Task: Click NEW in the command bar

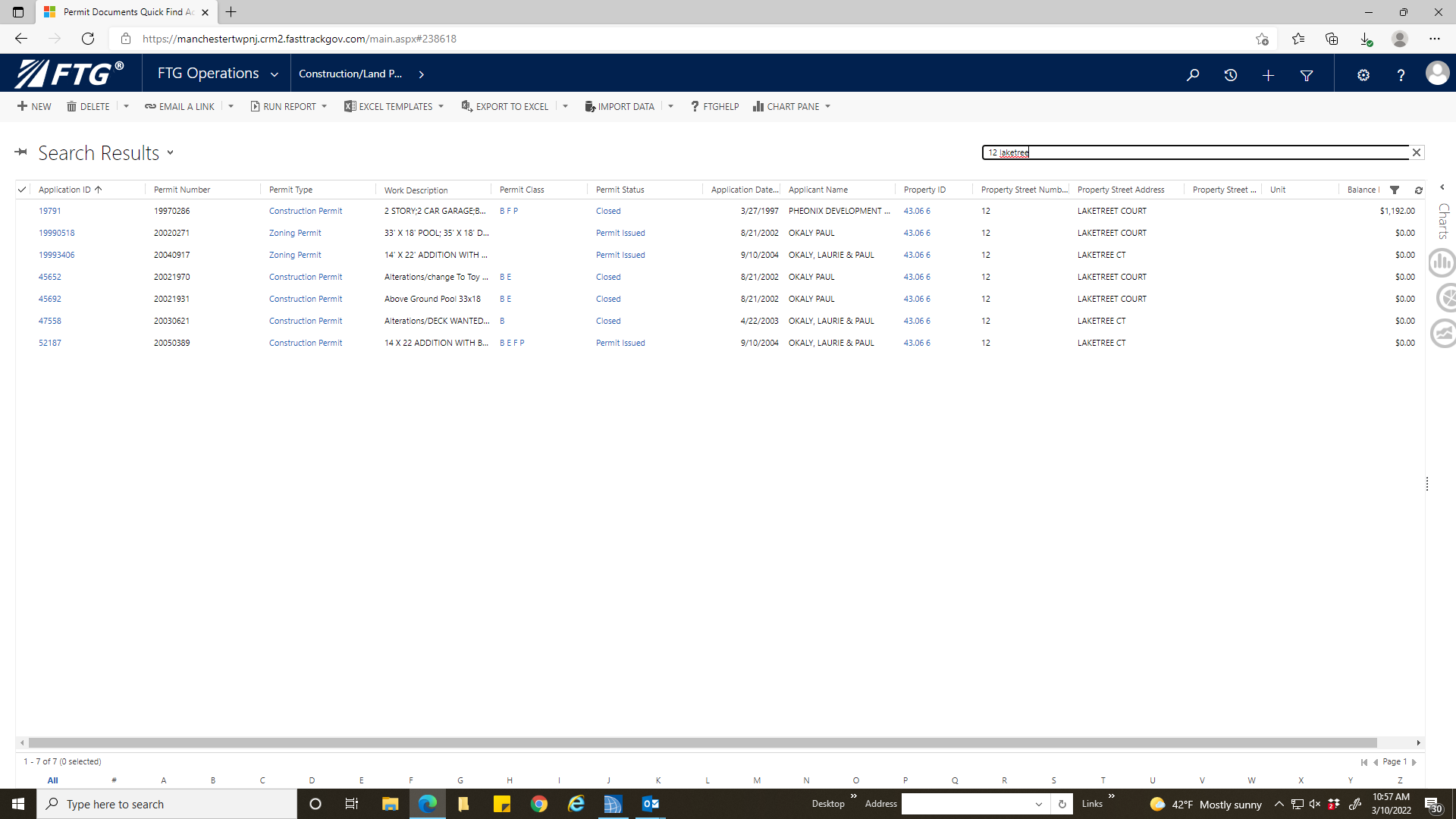Action: 34,107
